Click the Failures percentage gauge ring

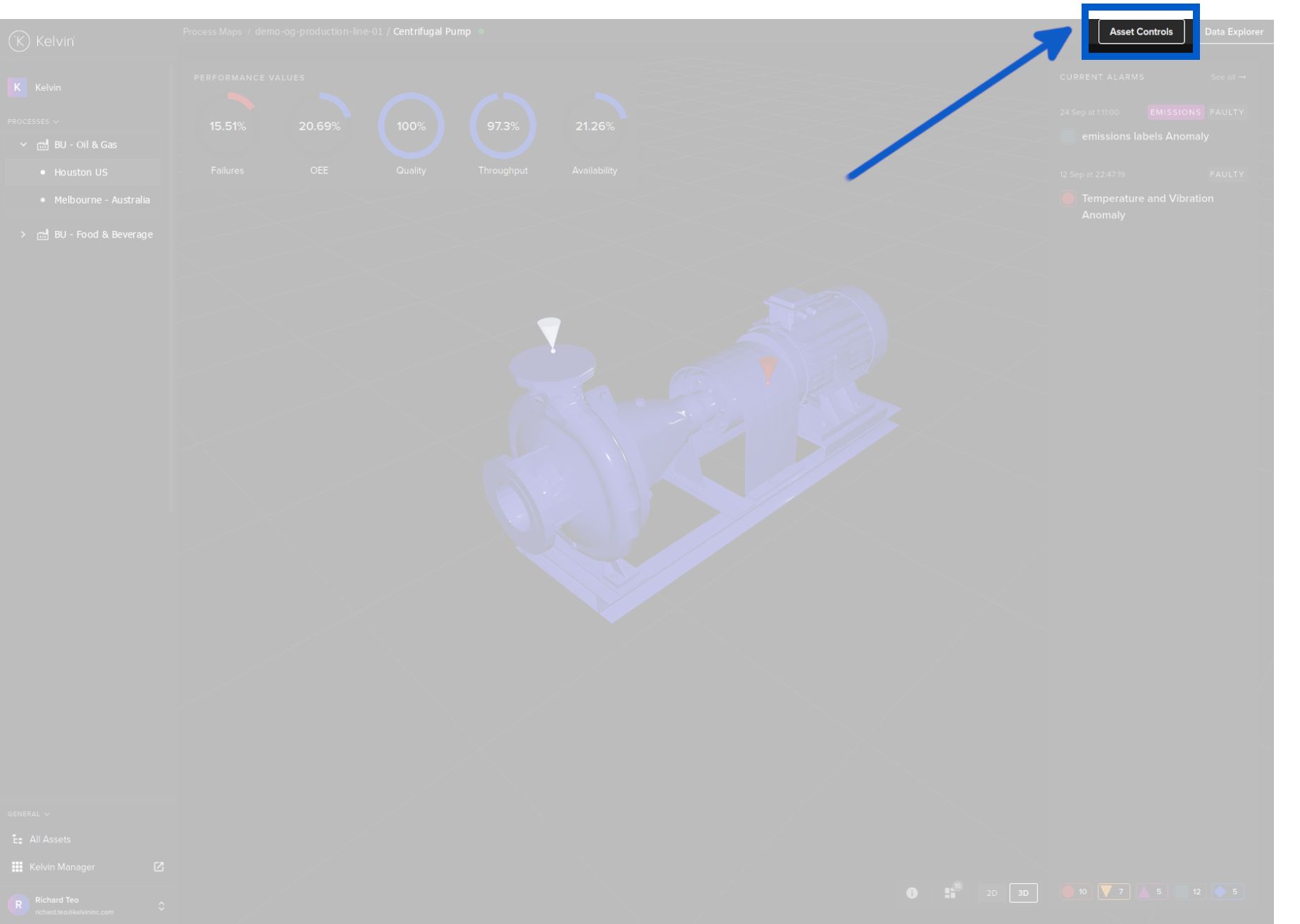pos(227,125)
